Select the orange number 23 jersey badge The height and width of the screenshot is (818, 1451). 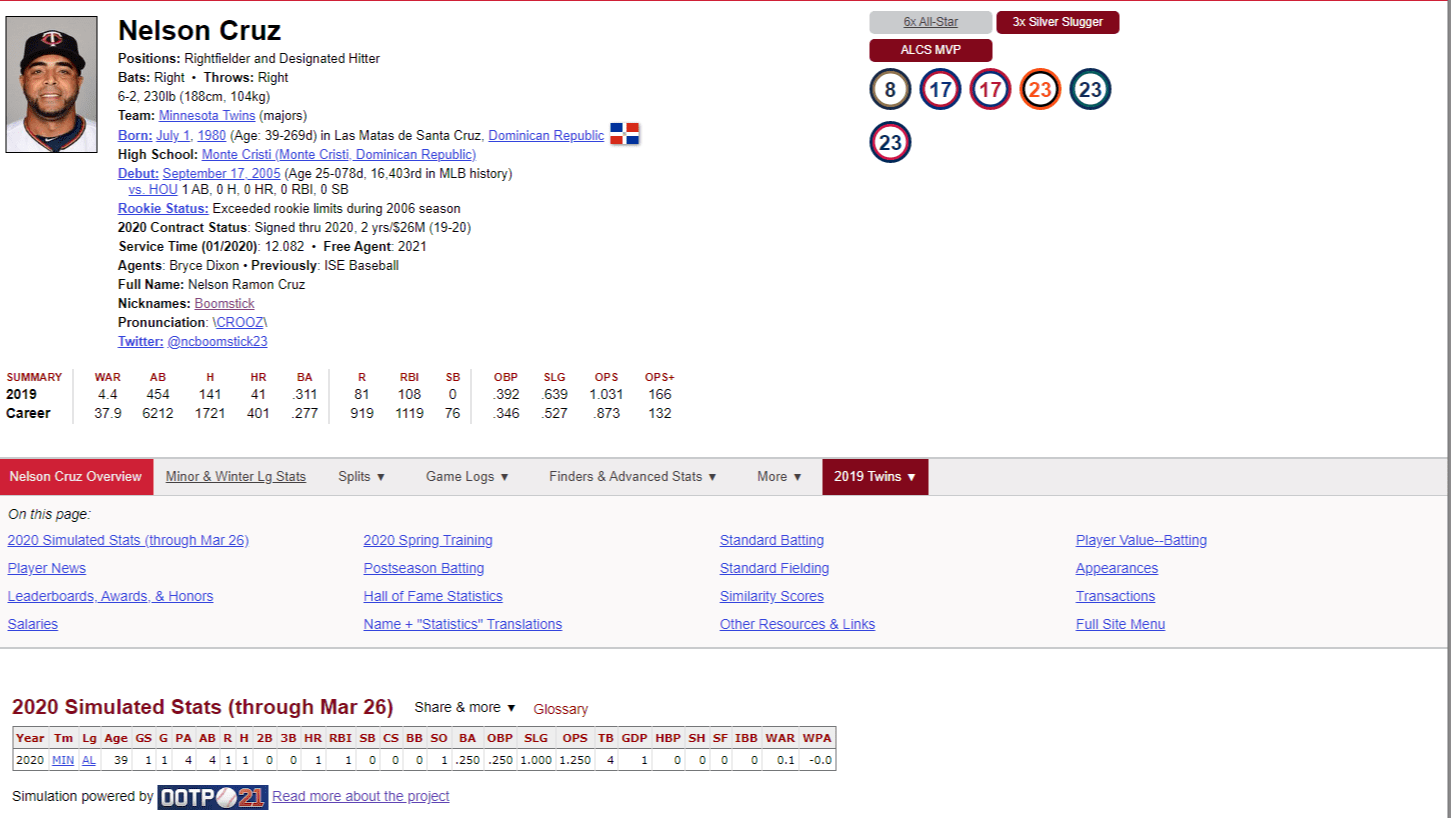coord(1039,88)
